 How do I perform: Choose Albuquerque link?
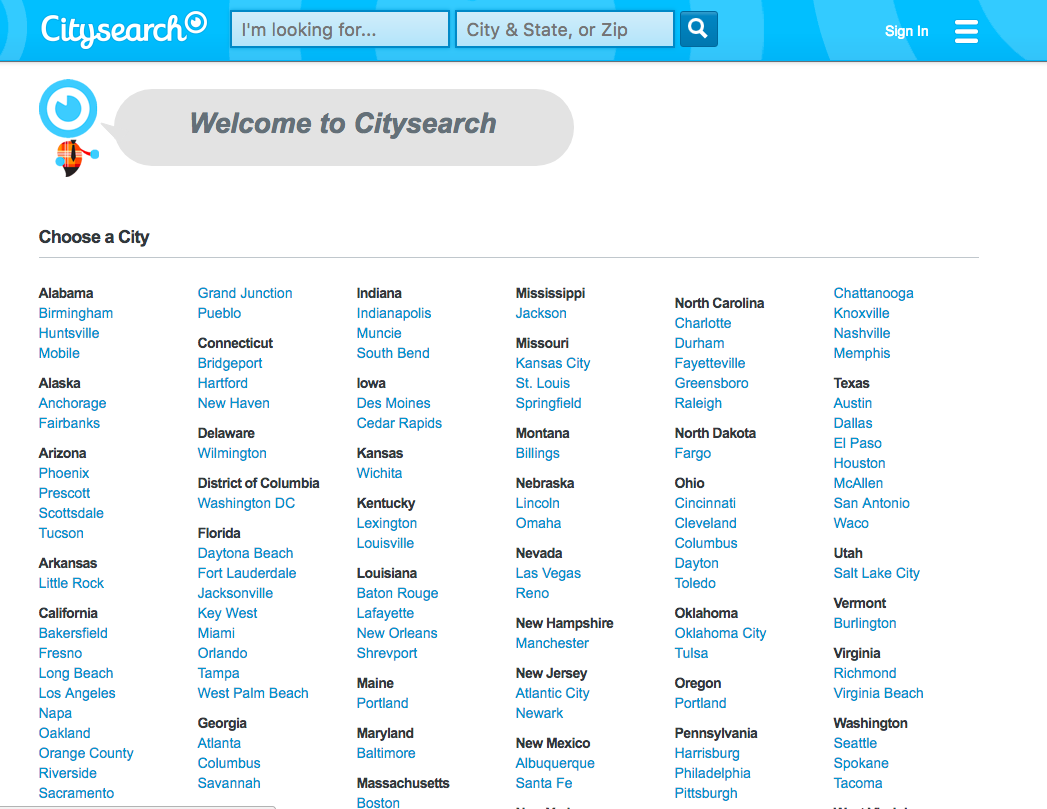pos(555,764)
